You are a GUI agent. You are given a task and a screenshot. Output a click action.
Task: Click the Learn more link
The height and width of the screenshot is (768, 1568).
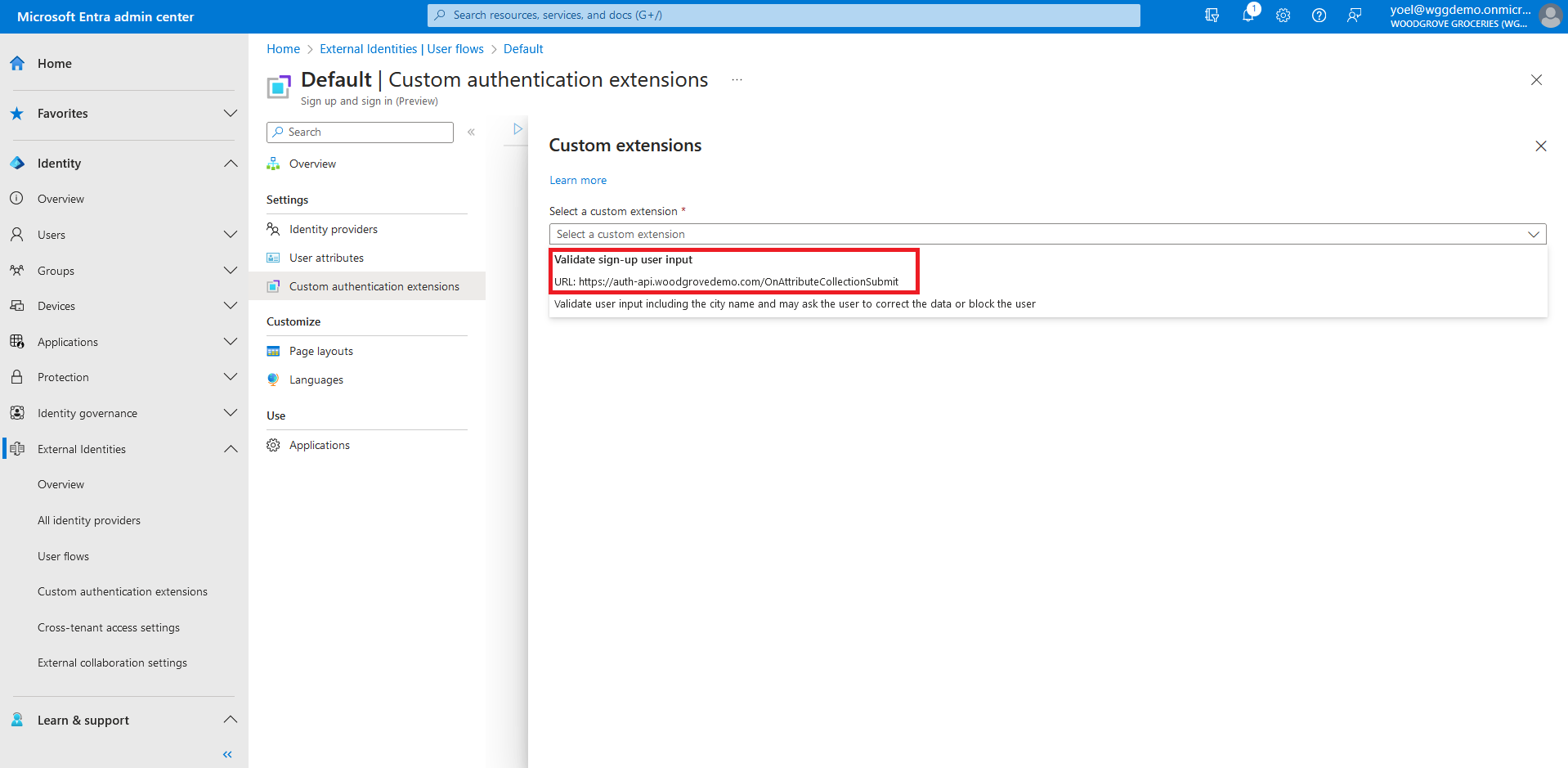577,180
